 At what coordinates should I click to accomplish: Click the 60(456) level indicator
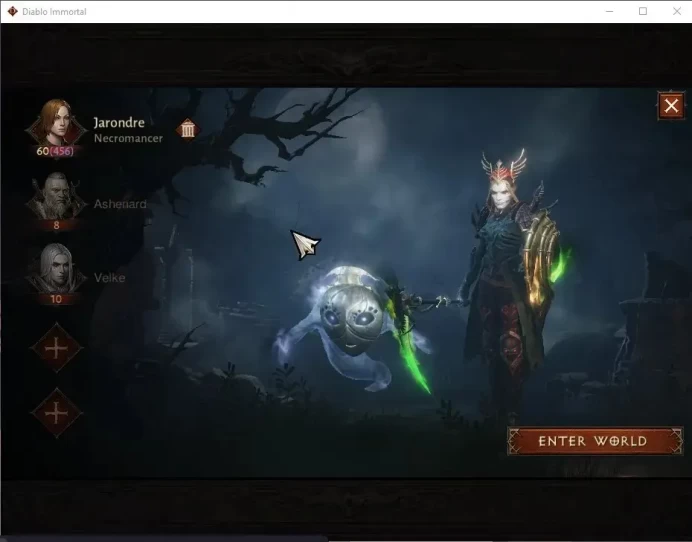click(55, 151)
